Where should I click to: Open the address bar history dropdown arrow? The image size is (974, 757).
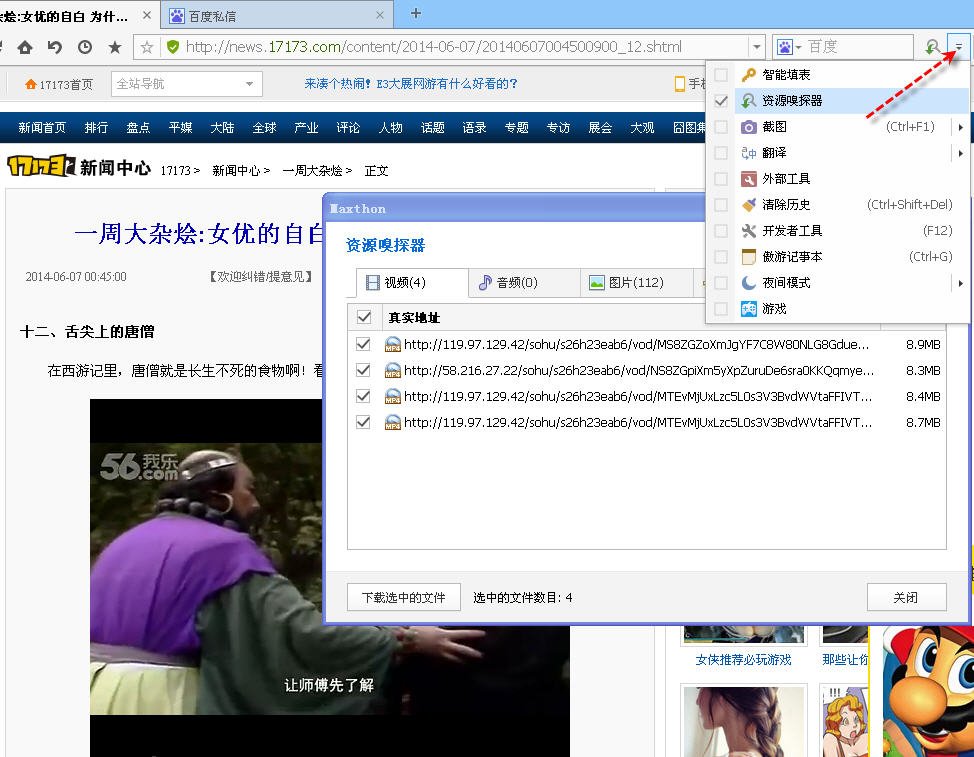tap(757, 46)
